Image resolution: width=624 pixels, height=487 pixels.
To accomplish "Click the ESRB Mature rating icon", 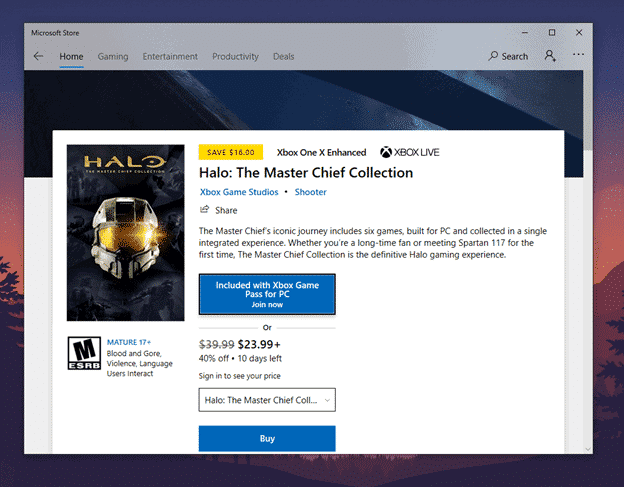I will [84, 353].
